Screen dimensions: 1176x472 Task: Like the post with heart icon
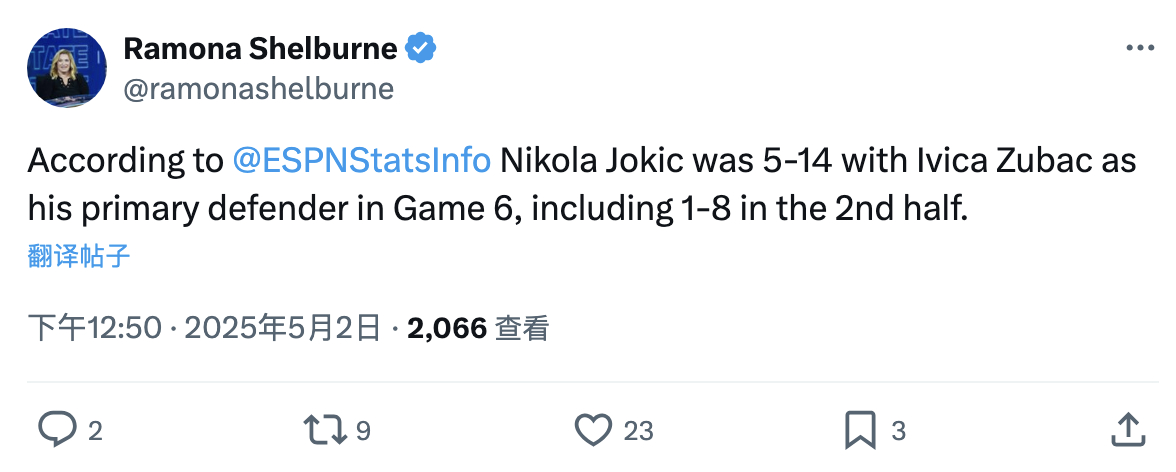(593, 430)
